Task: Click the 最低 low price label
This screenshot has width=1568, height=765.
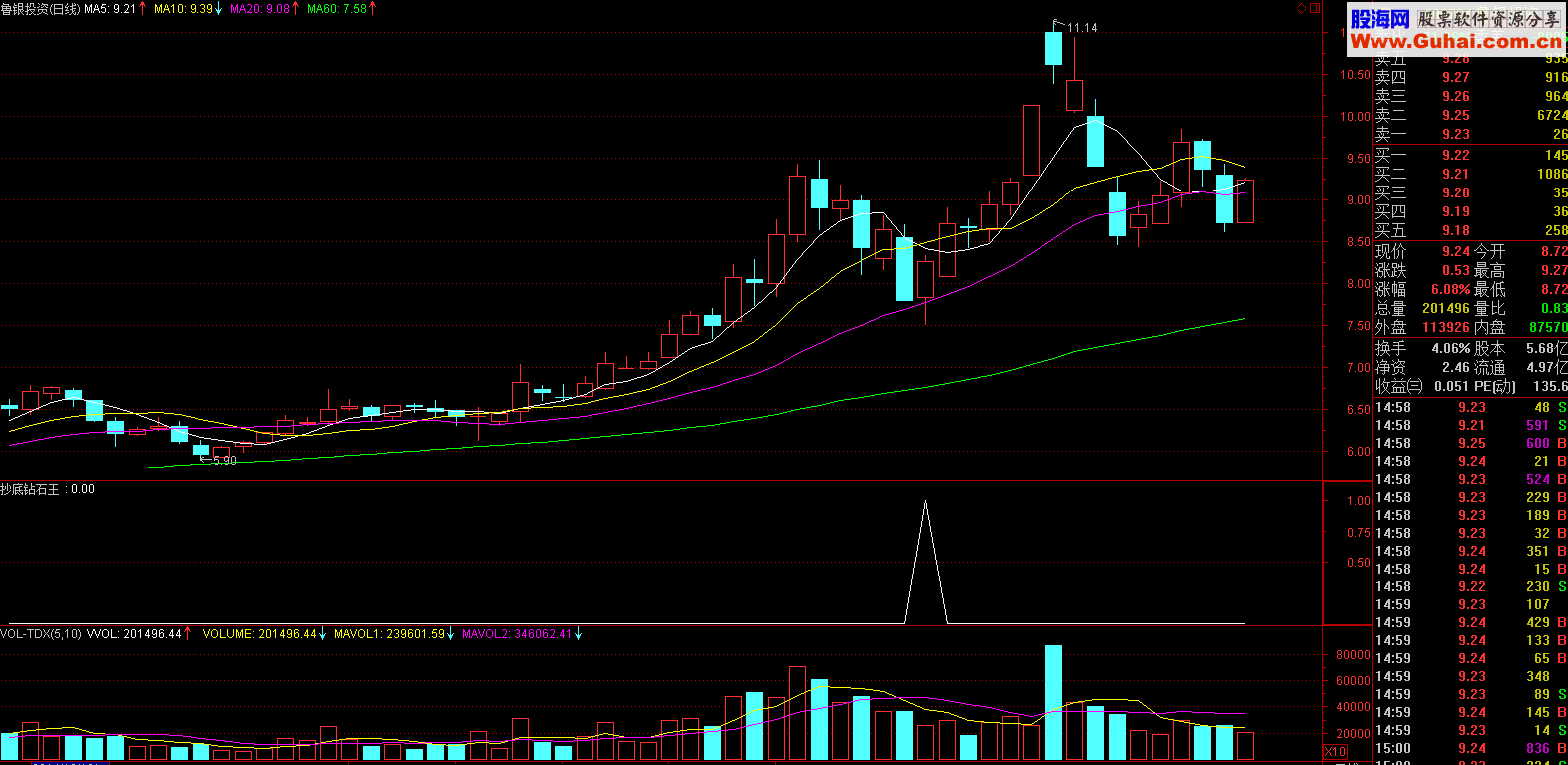Action: tap(1490, 289)
